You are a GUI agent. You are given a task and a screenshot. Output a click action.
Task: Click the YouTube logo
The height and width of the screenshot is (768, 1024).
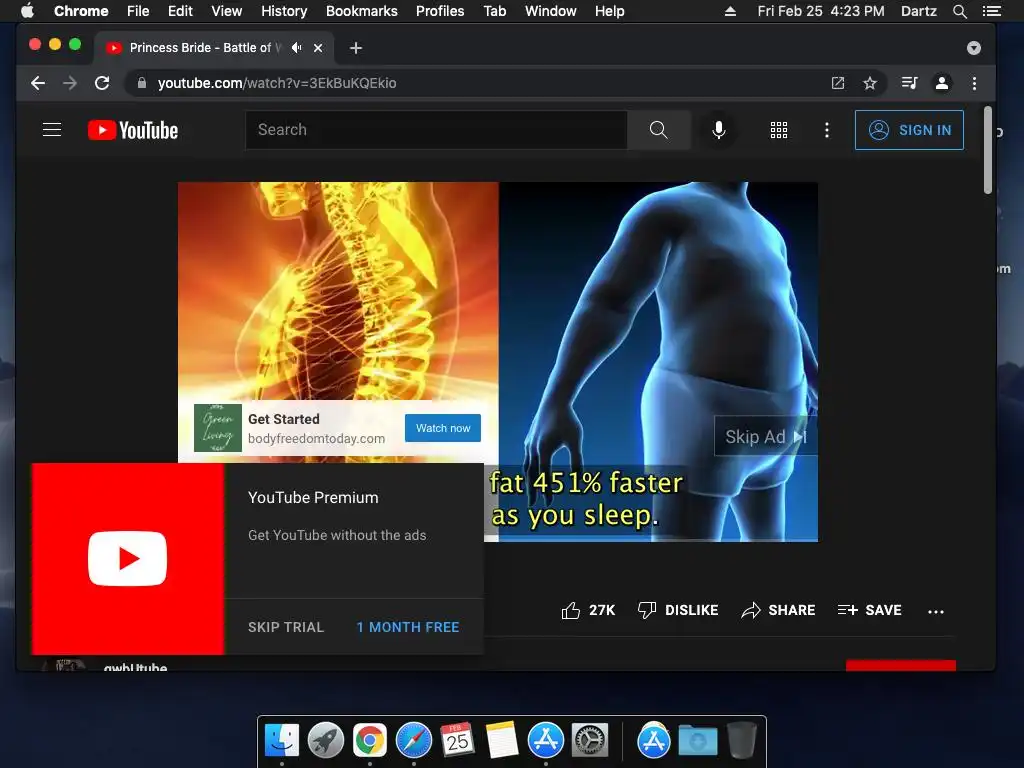133,130
